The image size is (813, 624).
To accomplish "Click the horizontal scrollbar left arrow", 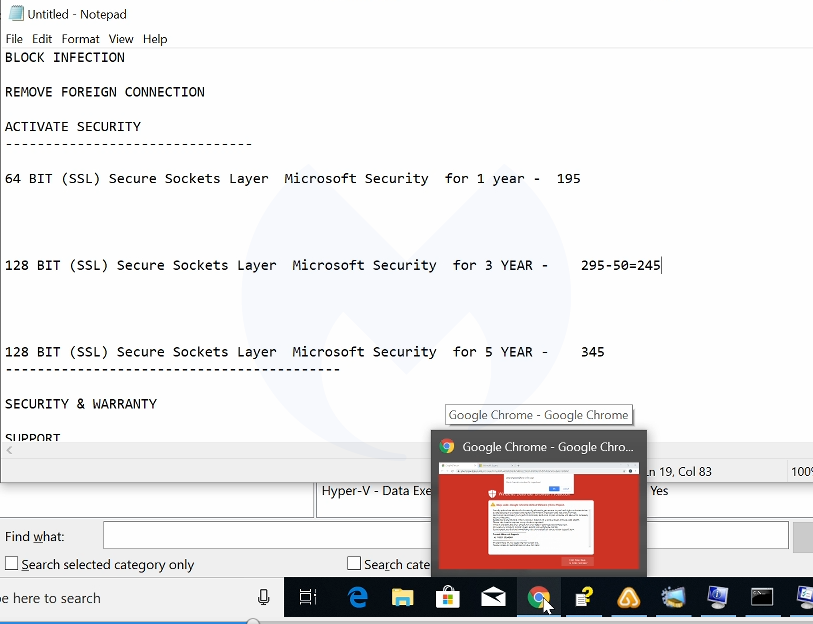I will click(x=7, y=451).
